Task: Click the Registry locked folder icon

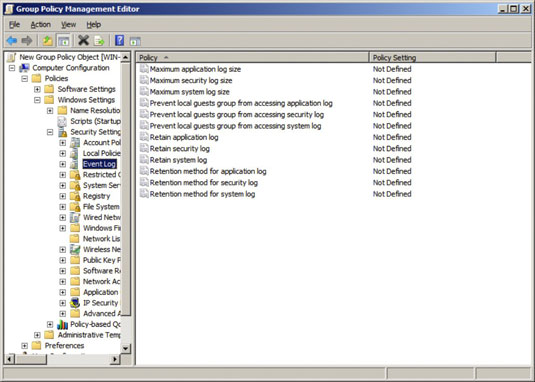Action: pyautogui.click(x=75, y=196)
